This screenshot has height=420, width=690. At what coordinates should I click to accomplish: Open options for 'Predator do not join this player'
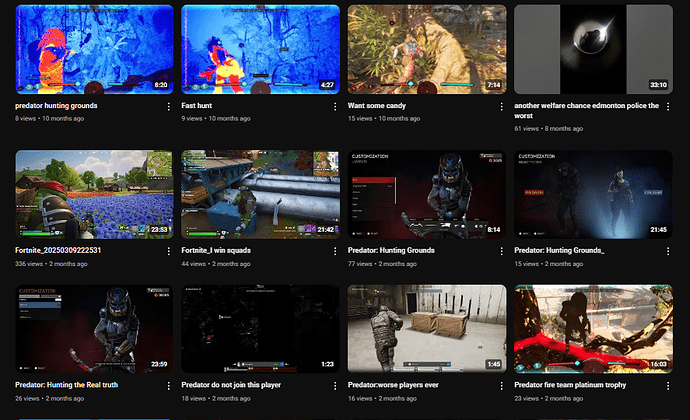(335, 386)
